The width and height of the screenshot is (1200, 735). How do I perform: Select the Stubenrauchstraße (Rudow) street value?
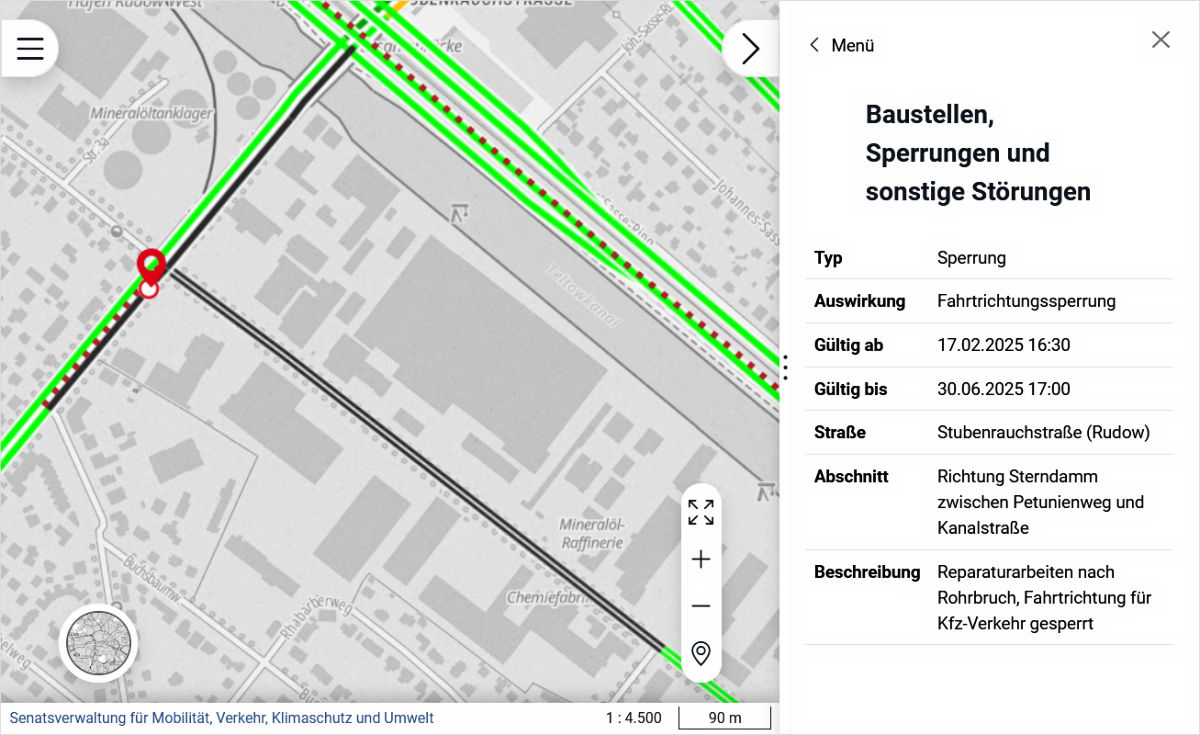point(1043,433)
